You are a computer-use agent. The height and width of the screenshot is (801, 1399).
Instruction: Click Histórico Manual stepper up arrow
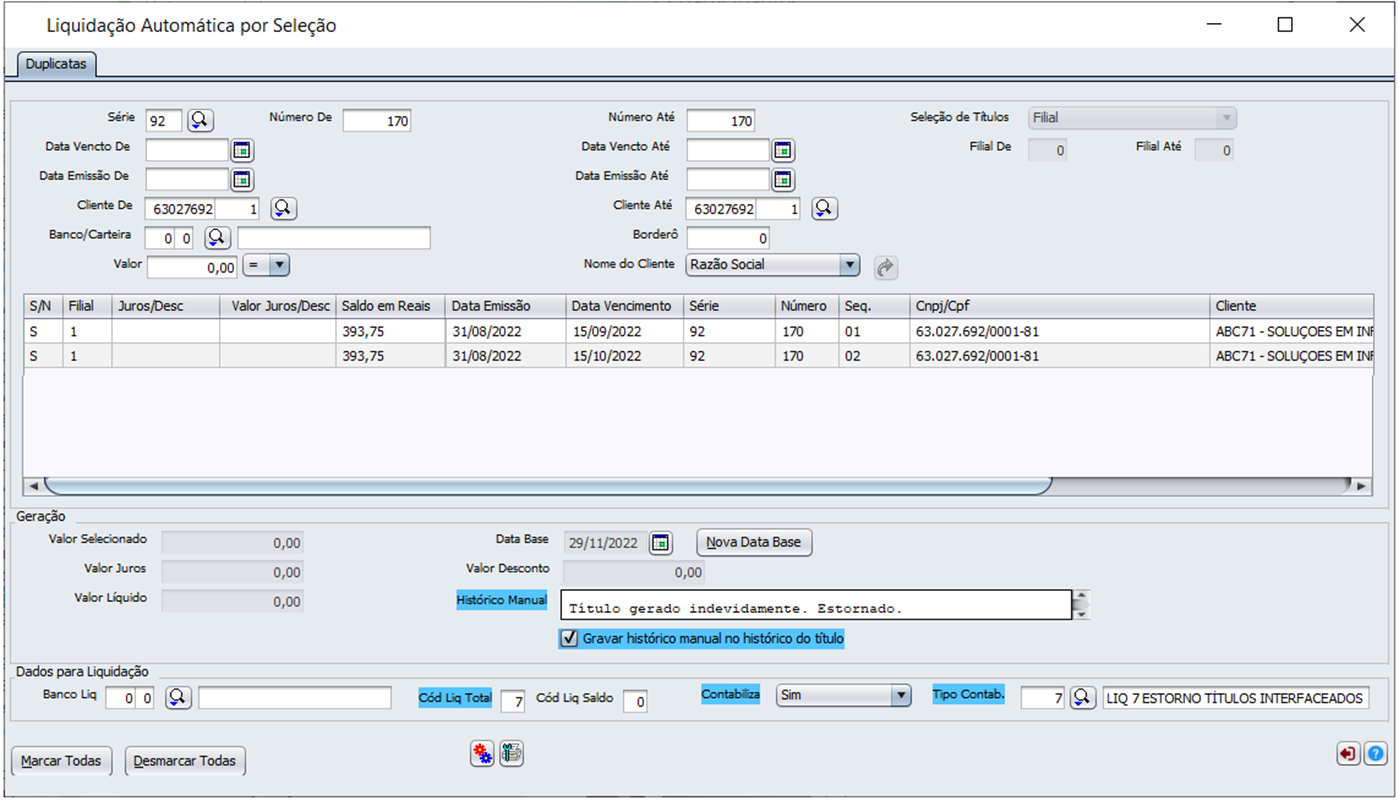click(1080, 598)
